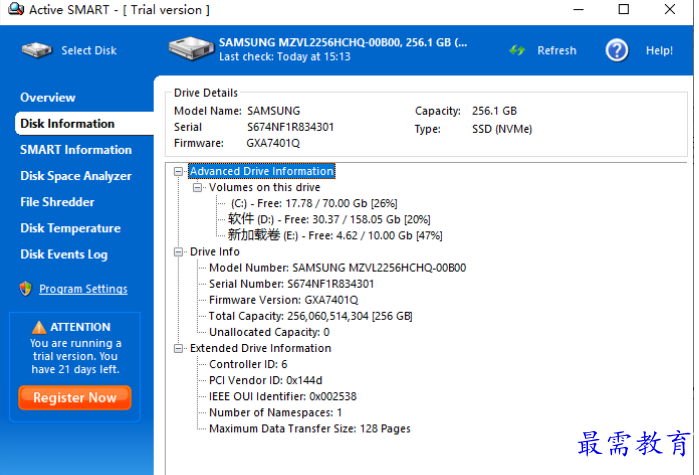The image size is (699, 475).
Task: Open the Program Settings link
Action: tap(83, 289)
